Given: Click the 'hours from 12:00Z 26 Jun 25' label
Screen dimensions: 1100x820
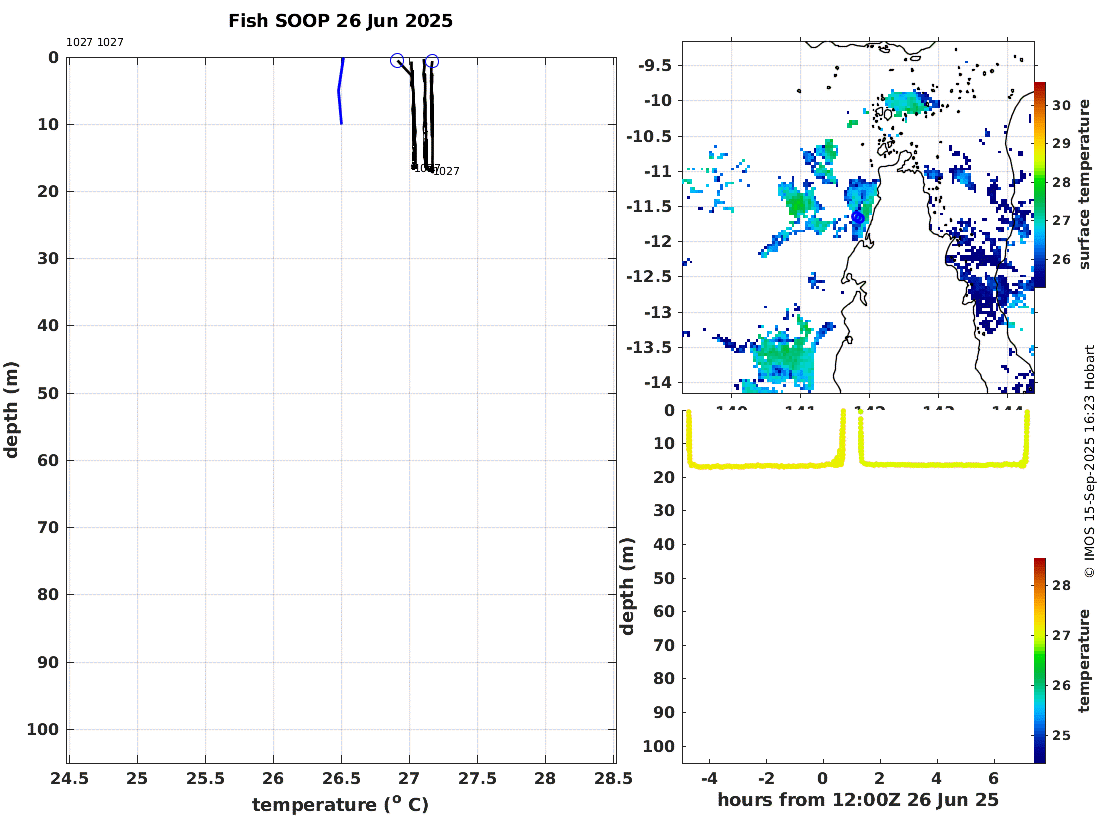Looking at the screenshot, I should (858, 800).
